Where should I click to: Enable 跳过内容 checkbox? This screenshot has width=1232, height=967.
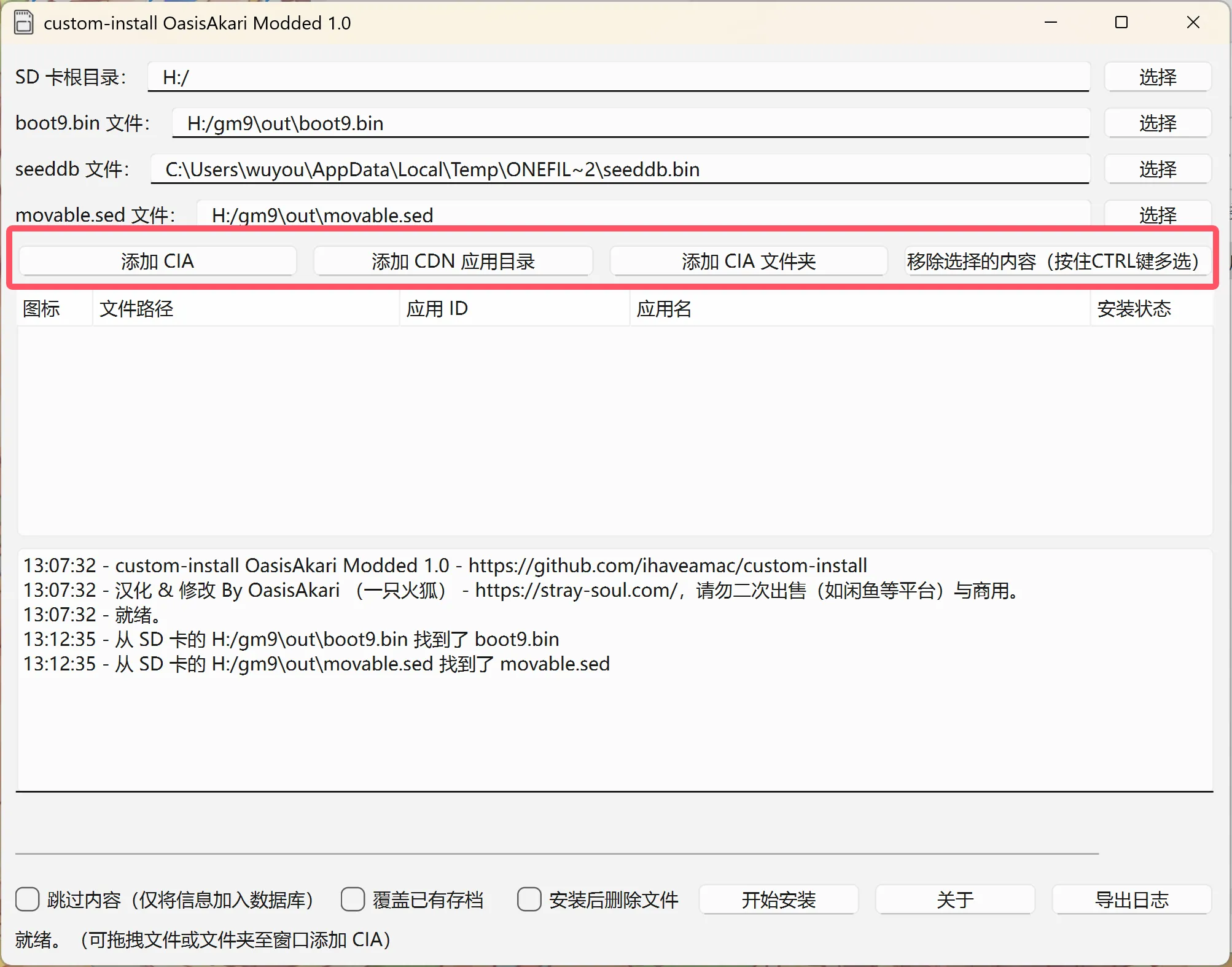point(28,899)
